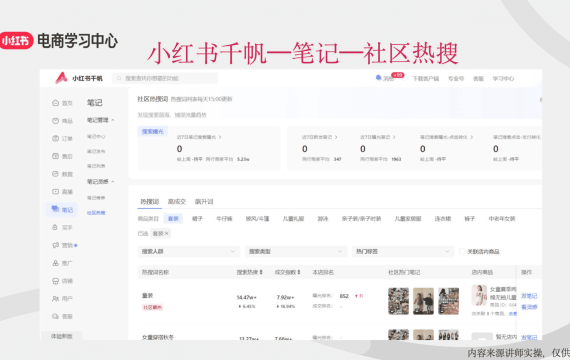Screen dimensions: 570x360
Task: Click the 女童穿搭秋冬 hot word row
Action: pos(158,337)
